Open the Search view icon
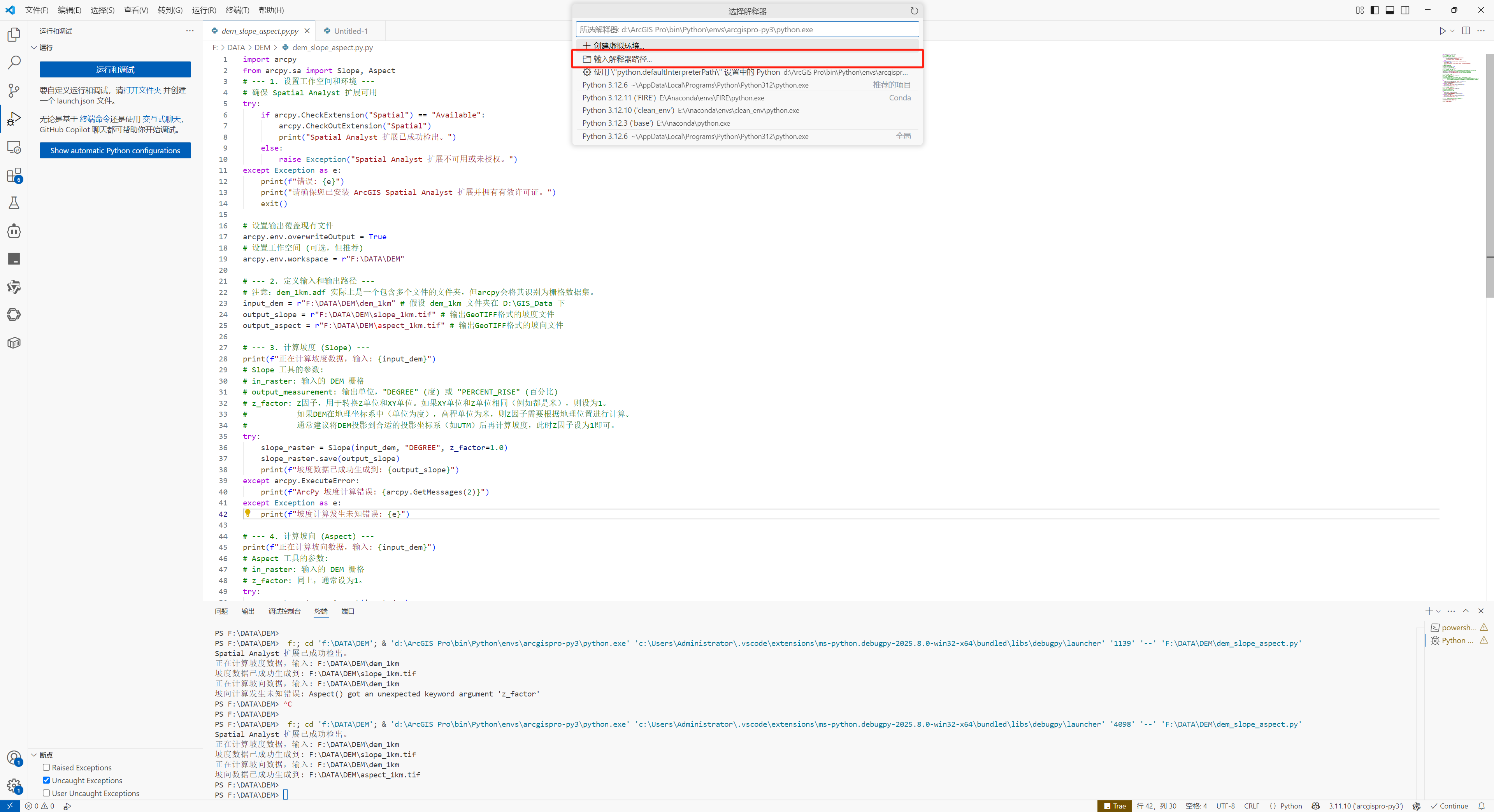Viewport: 1494px width, 812px height. click(14, 63)
